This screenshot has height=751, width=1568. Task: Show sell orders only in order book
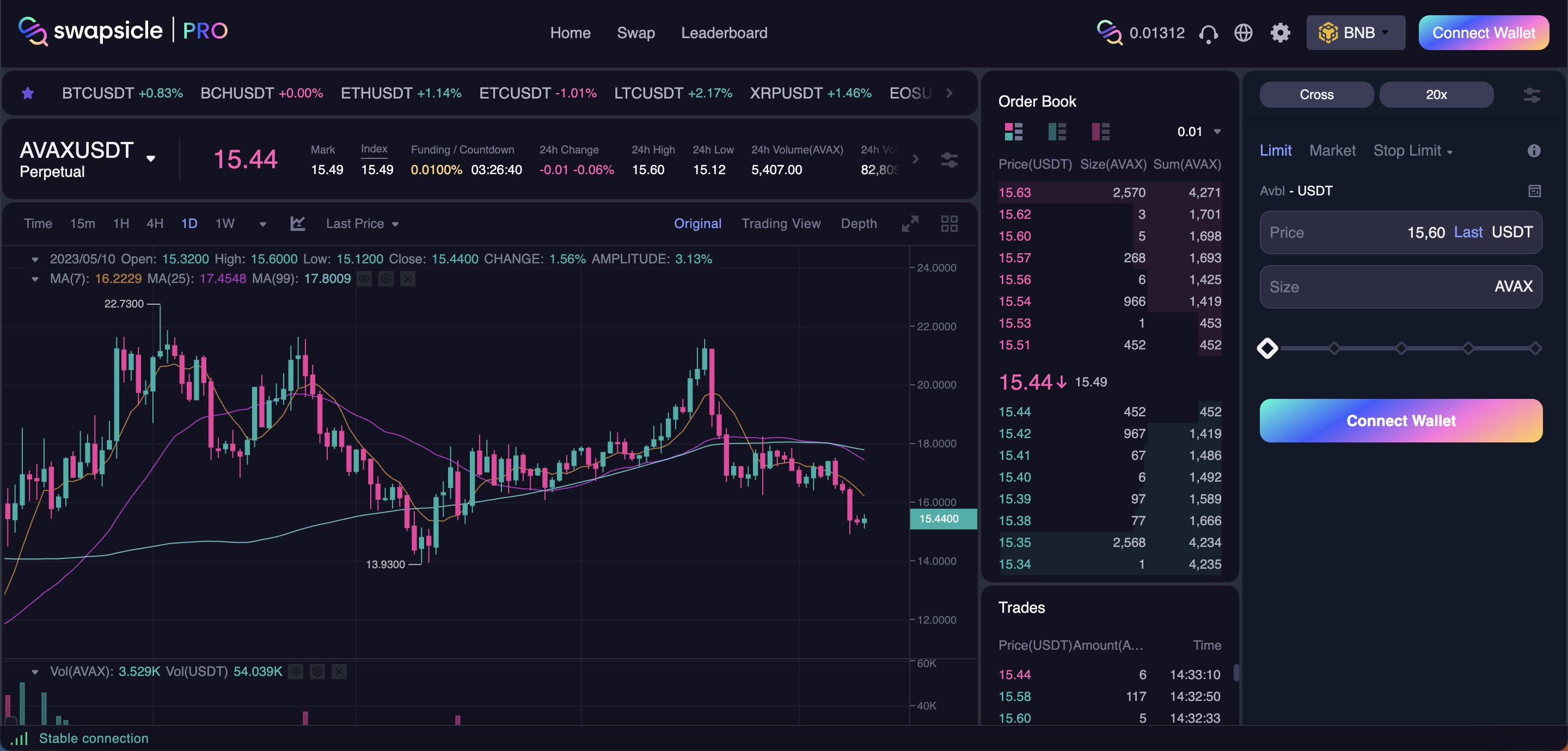[x=1100, y=132]
